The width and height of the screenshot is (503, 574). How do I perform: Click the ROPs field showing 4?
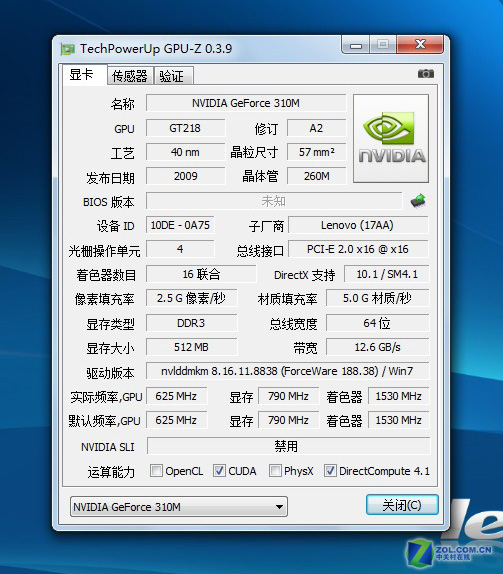coord(180,249)
